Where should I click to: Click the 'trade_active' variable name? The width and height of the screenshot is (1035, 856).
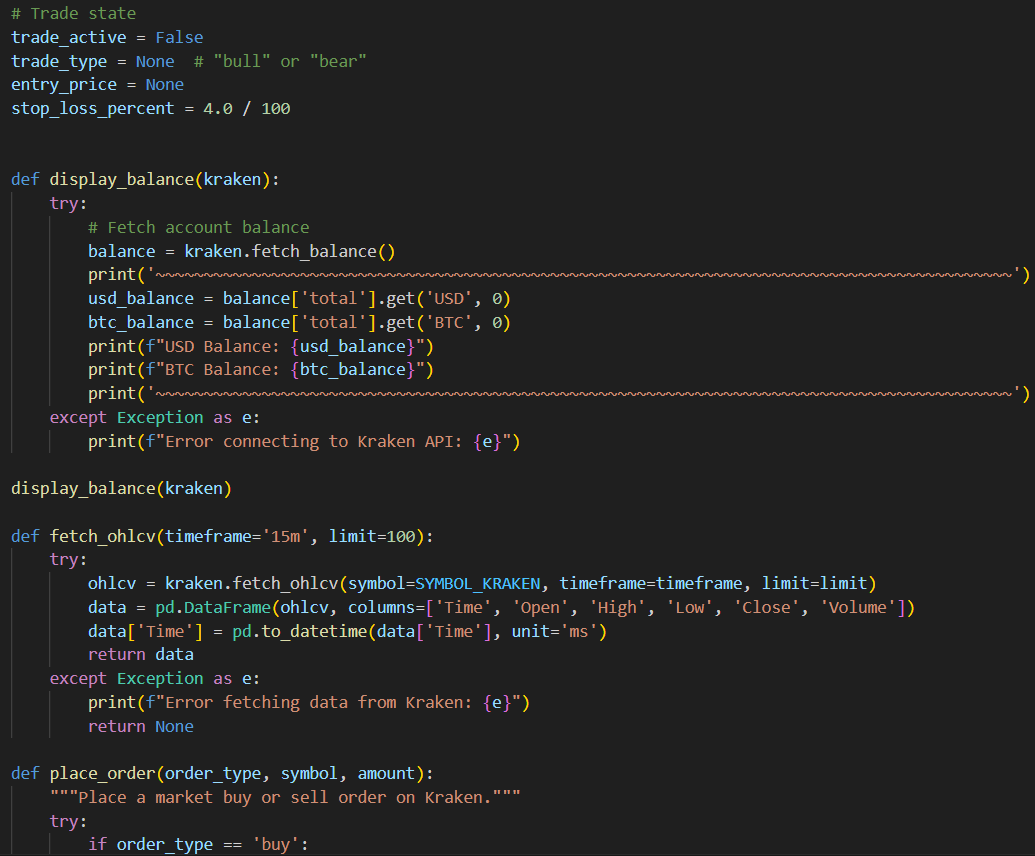[69, 38]
